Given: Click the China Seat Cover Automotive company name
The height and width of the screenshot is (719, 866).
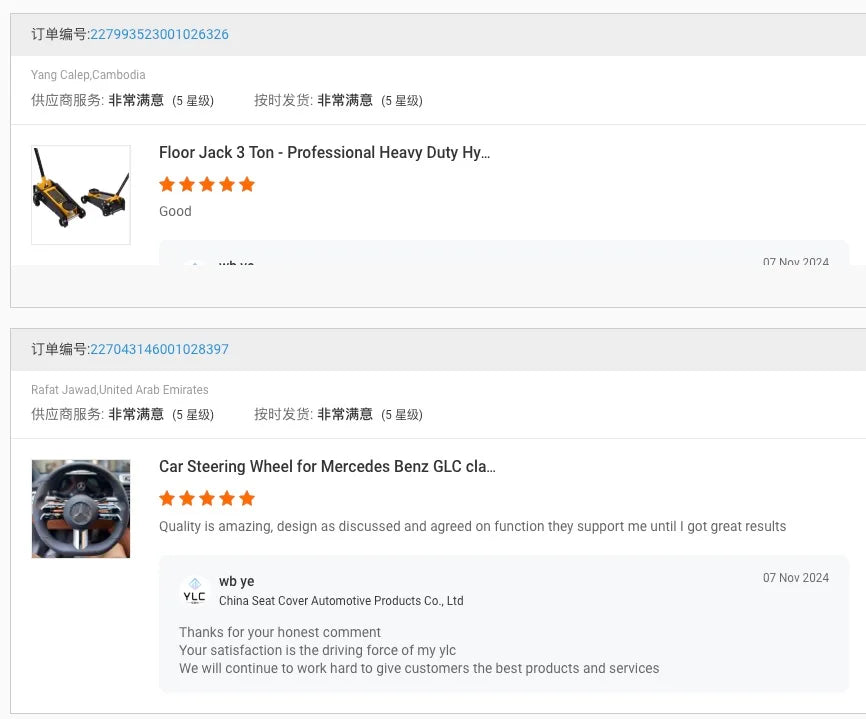Looking at the screenshot, I should (341, 601).
